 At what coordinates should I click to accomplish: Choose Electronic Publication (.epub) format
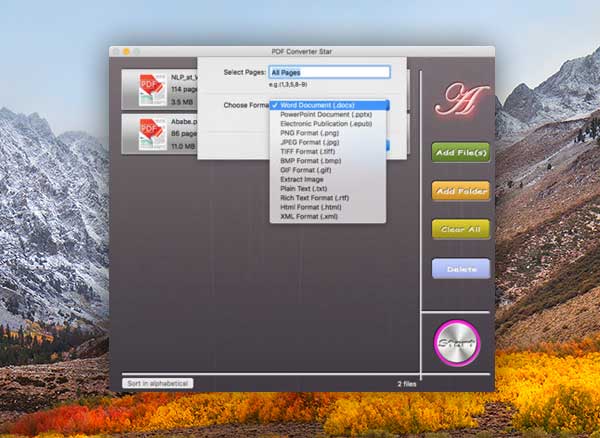[328, 124]
